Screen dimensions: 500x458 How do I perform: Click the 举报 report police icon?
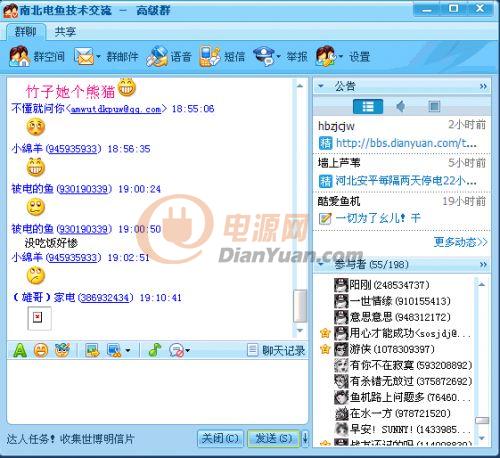[264, 56]
